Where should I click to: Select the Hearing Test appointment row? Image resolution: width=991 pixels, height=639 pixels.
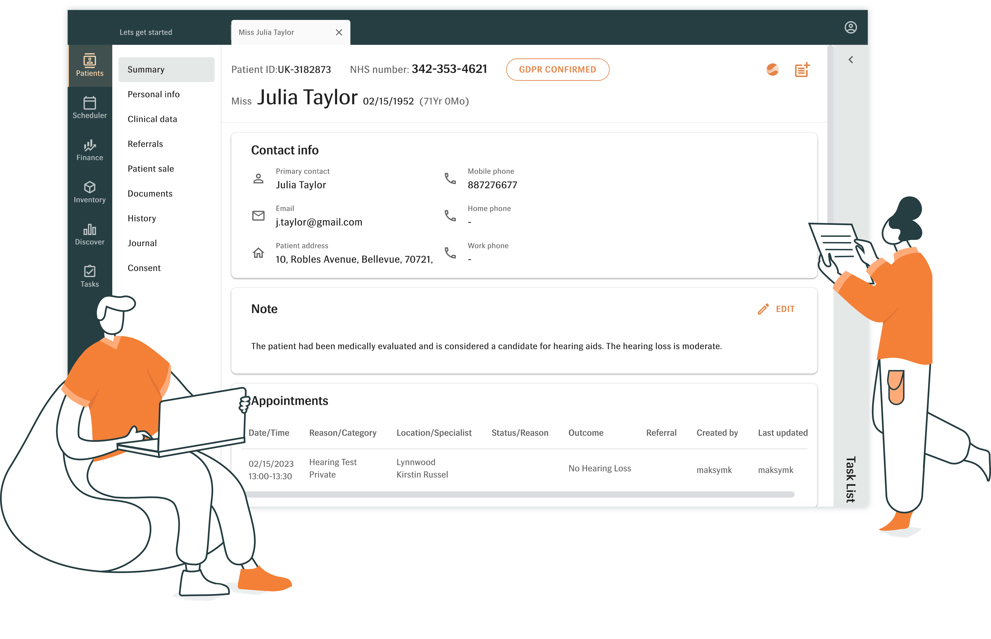[x=520, y=469]
